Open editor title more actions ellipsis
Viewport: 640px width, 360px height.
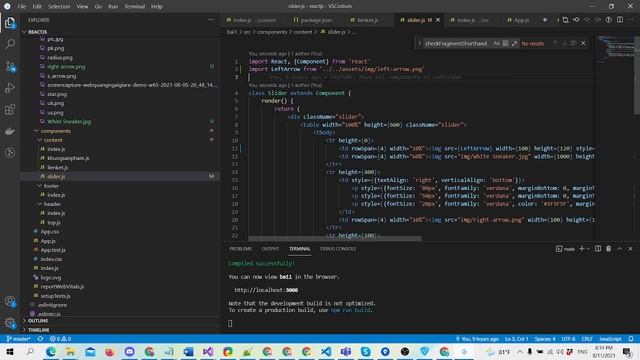(x=631, y=20)
